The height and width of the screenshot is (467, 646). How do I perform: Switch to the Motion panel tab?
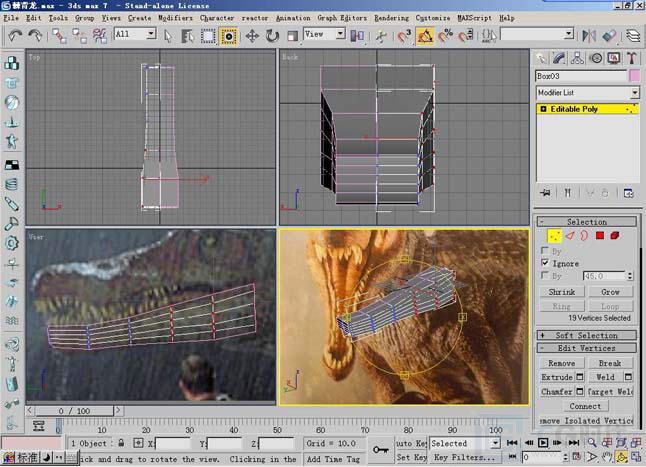tap(596, 58)
